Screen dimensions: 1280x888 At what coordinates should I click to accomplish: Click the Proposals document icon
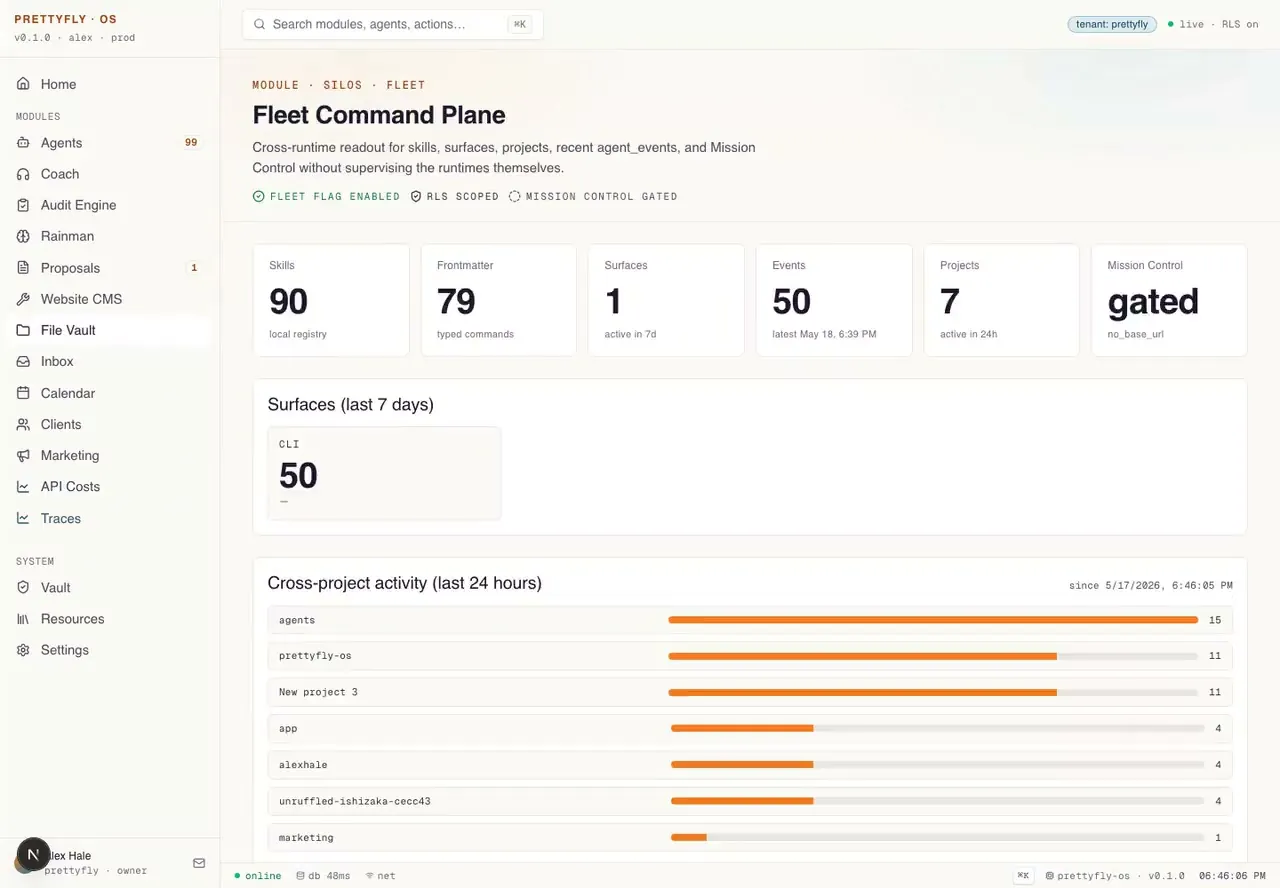pos(23,268)
